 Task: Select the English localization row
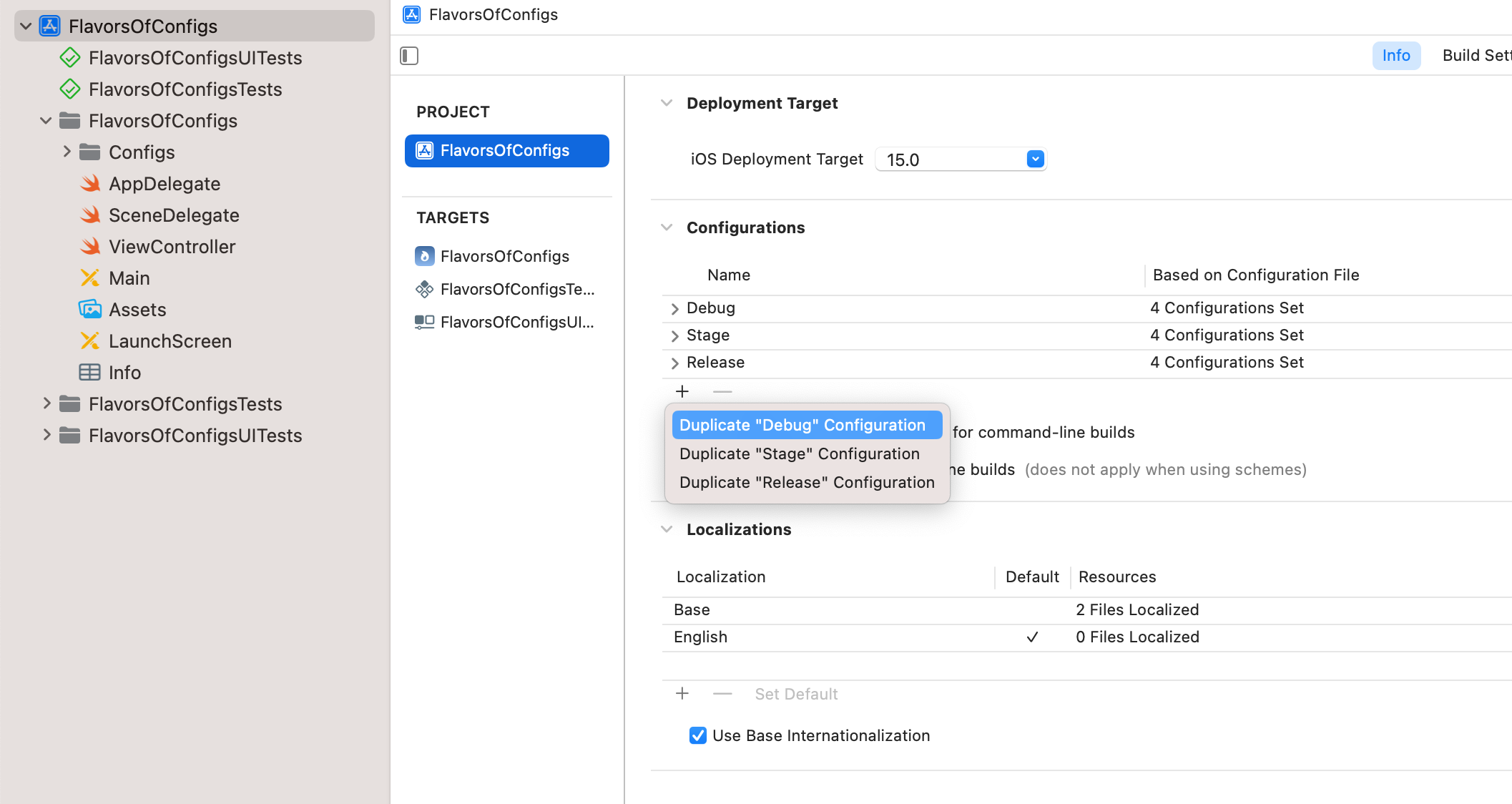(x=700, y=637)
